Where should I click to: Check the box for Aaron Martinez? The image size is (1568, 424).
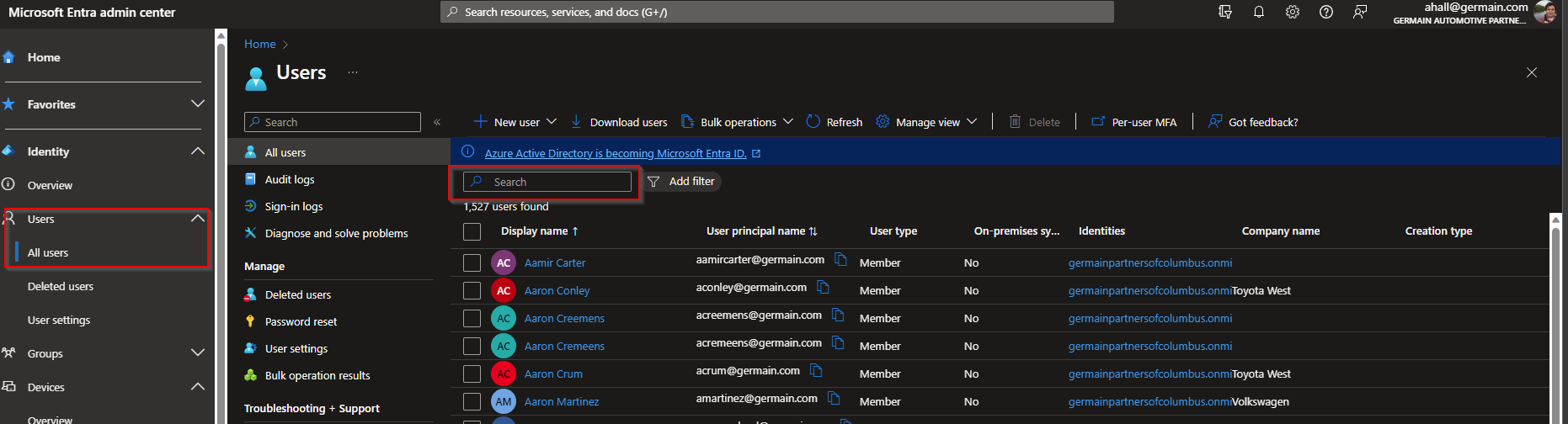(472, 401)
